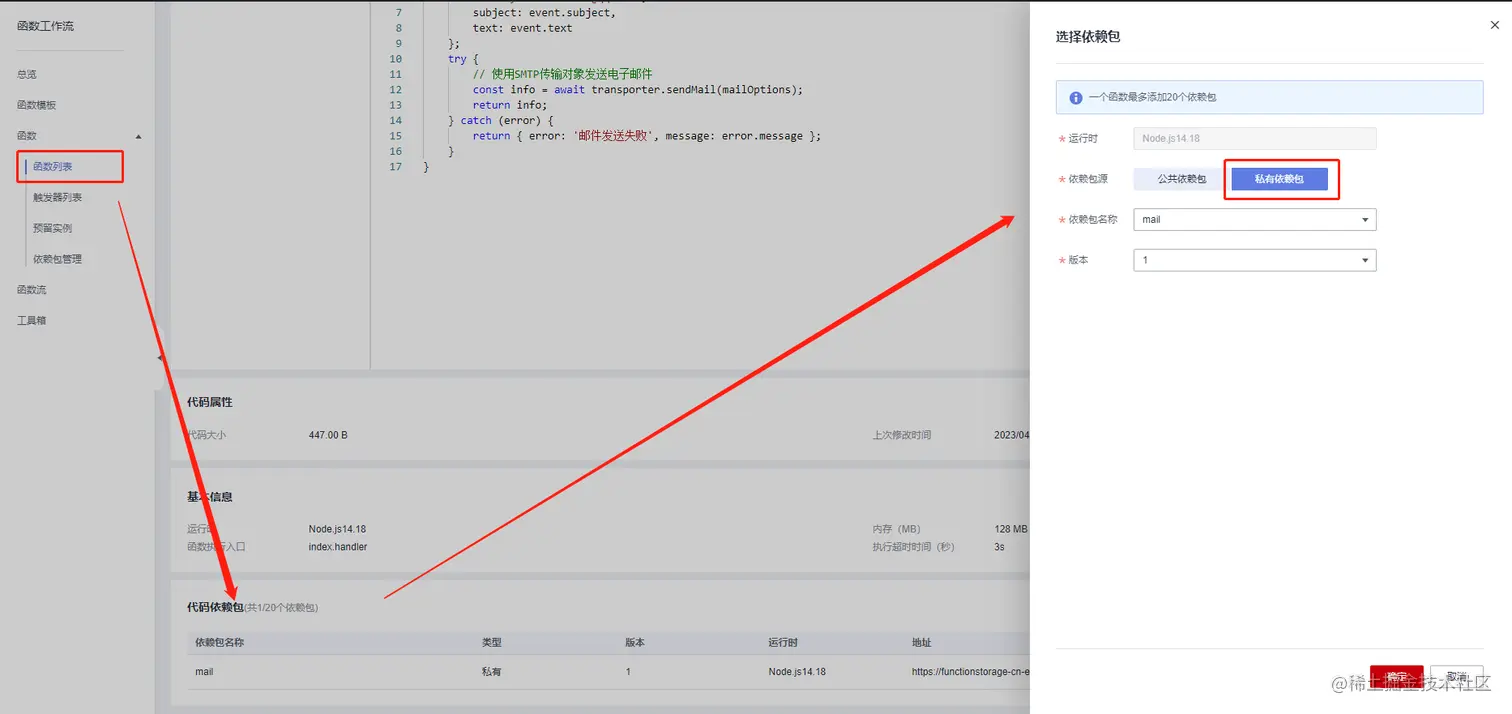Click the 代码属性 section heading
Viewport: 1512px width, 714px height.
coord(210,402)
